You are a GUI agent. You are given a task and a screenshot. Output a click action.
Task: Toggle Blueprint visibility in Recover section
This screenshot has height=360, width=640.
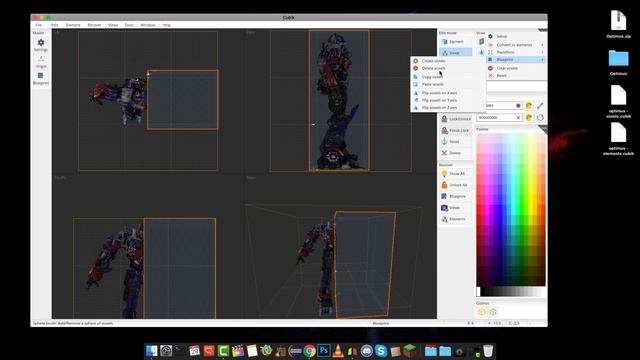[456, 196]
